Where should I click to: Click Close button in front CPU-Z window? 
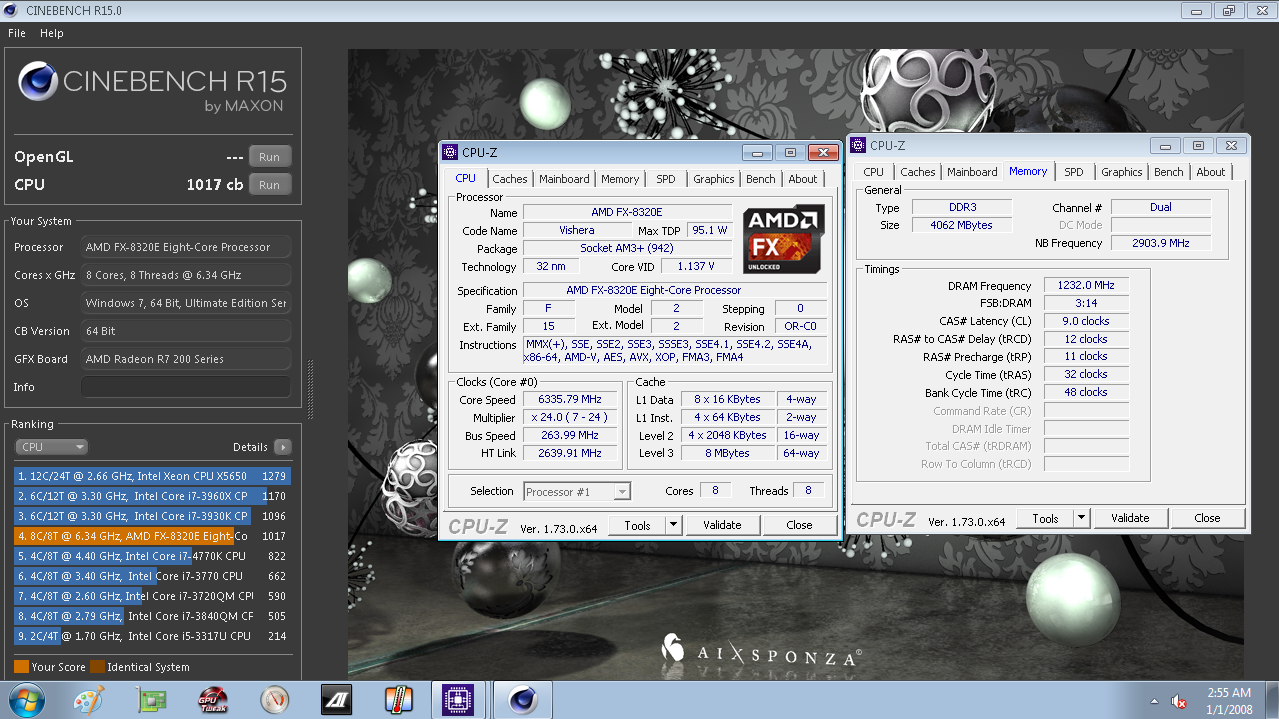799,525
